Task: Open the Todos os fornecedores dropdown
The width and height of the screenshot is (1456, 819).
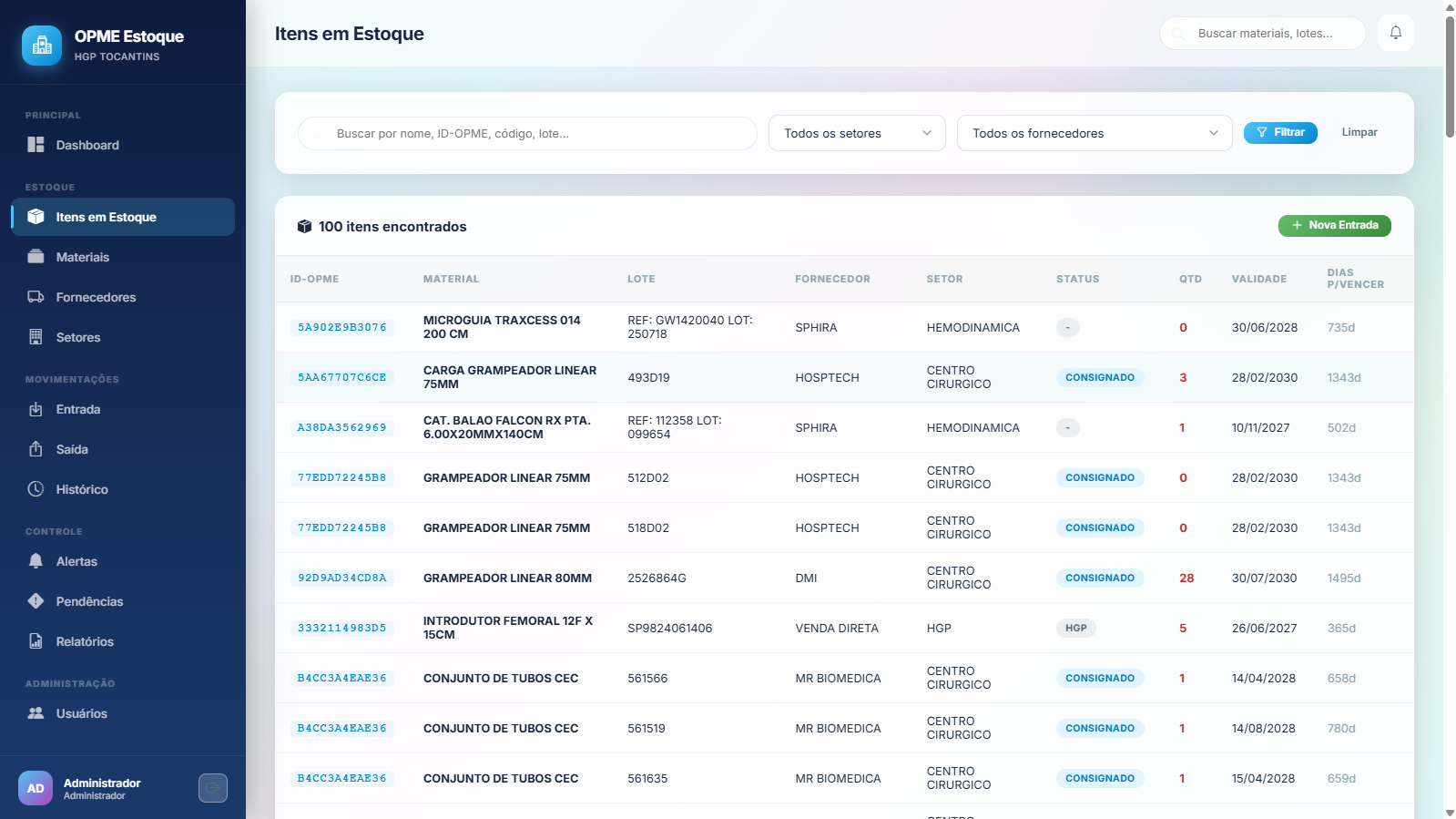Action: coord(1095,133)
